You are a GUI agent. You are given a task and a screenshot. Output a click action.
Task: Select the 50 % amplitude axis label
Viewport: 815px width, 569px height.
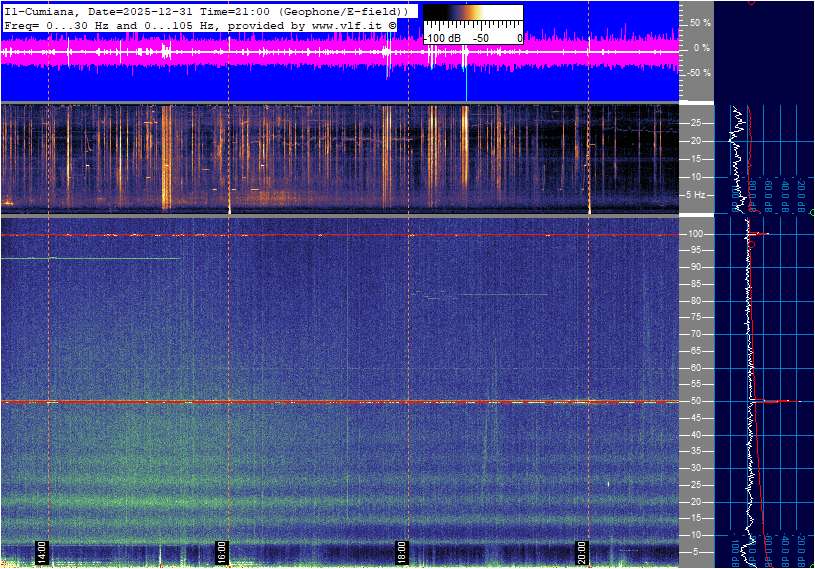pos(698,22)
